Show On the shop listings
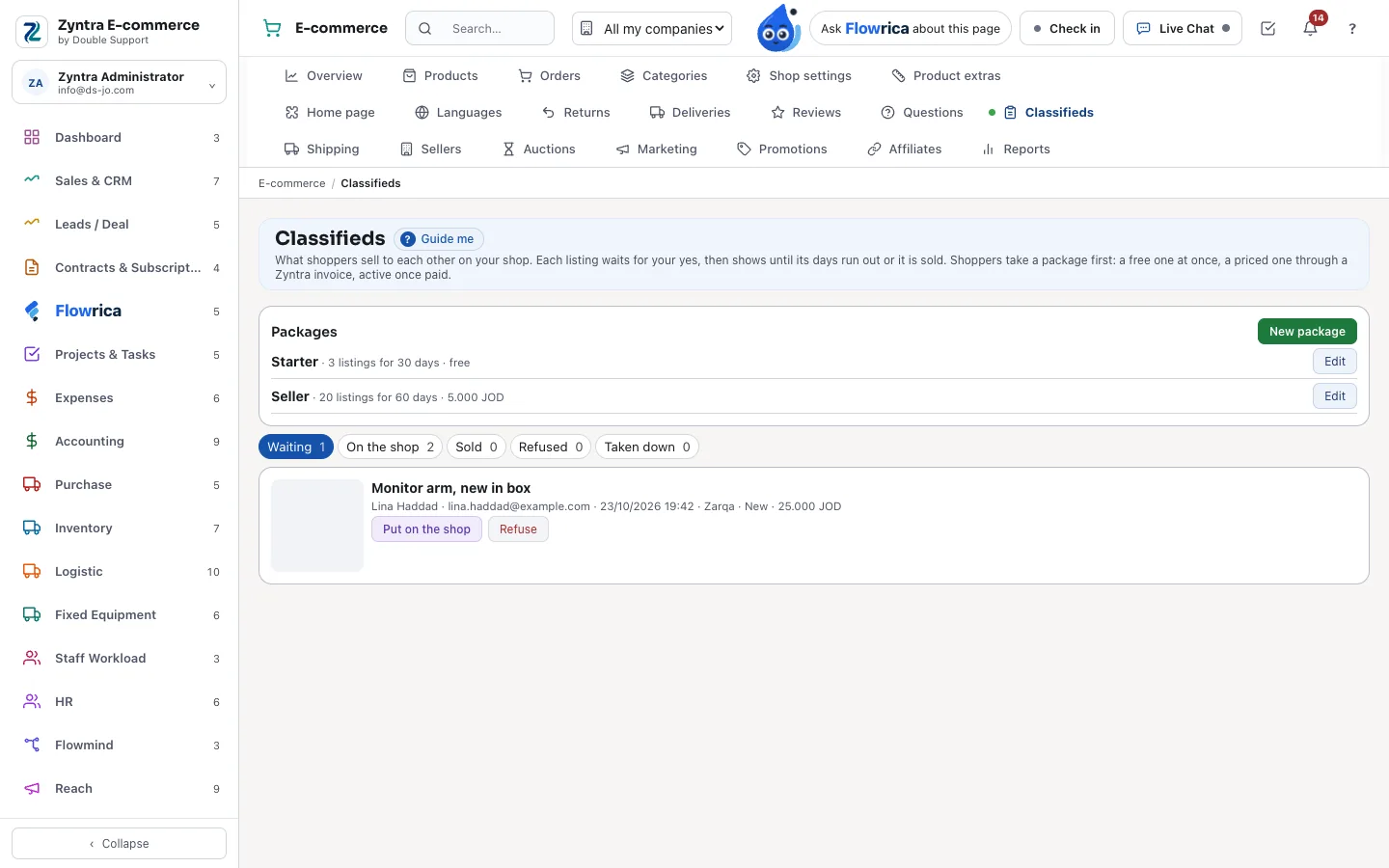The width and height of the screenshot is (1389, 868). [x=391, y=448]
